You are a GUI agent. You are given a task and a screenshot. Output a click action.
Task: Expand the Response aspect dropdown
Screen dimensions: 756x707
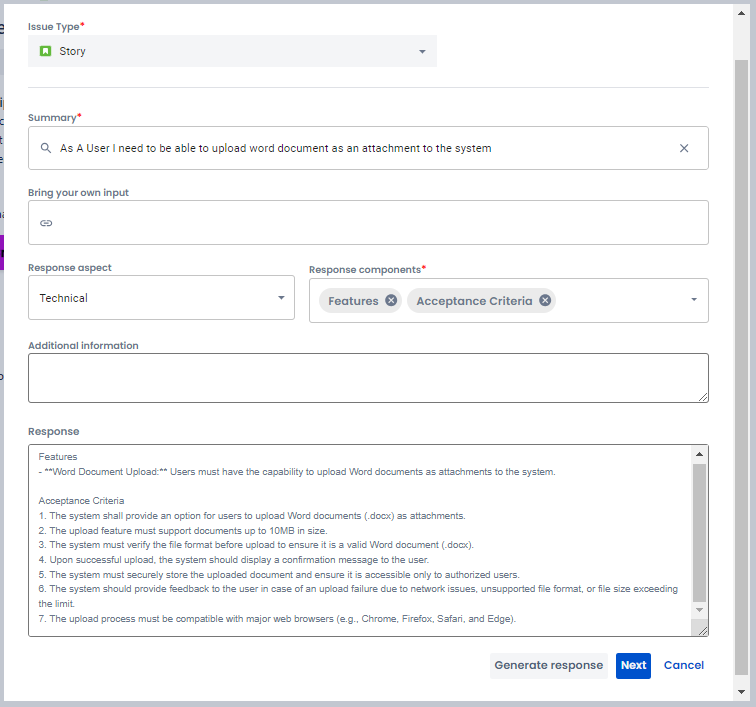click(x=280, y=298)
